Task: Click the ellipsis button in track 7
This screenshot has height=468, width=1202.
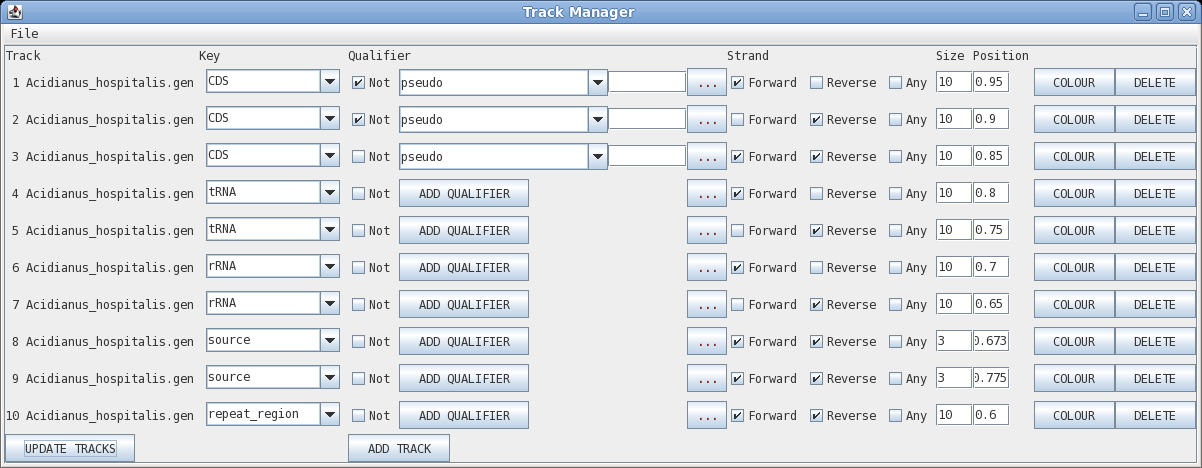Action: [706, 305]
